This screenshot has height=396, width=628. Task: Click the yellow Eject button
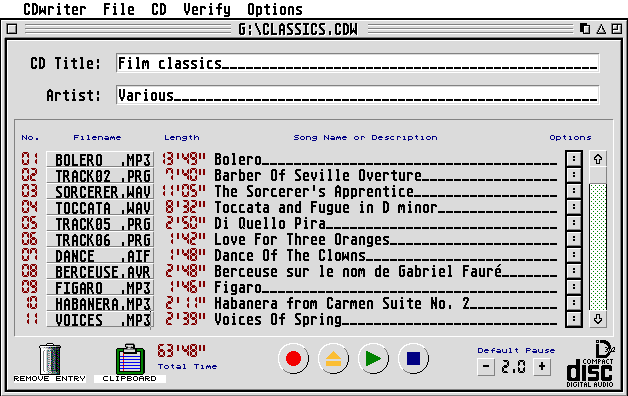point(333,358)
